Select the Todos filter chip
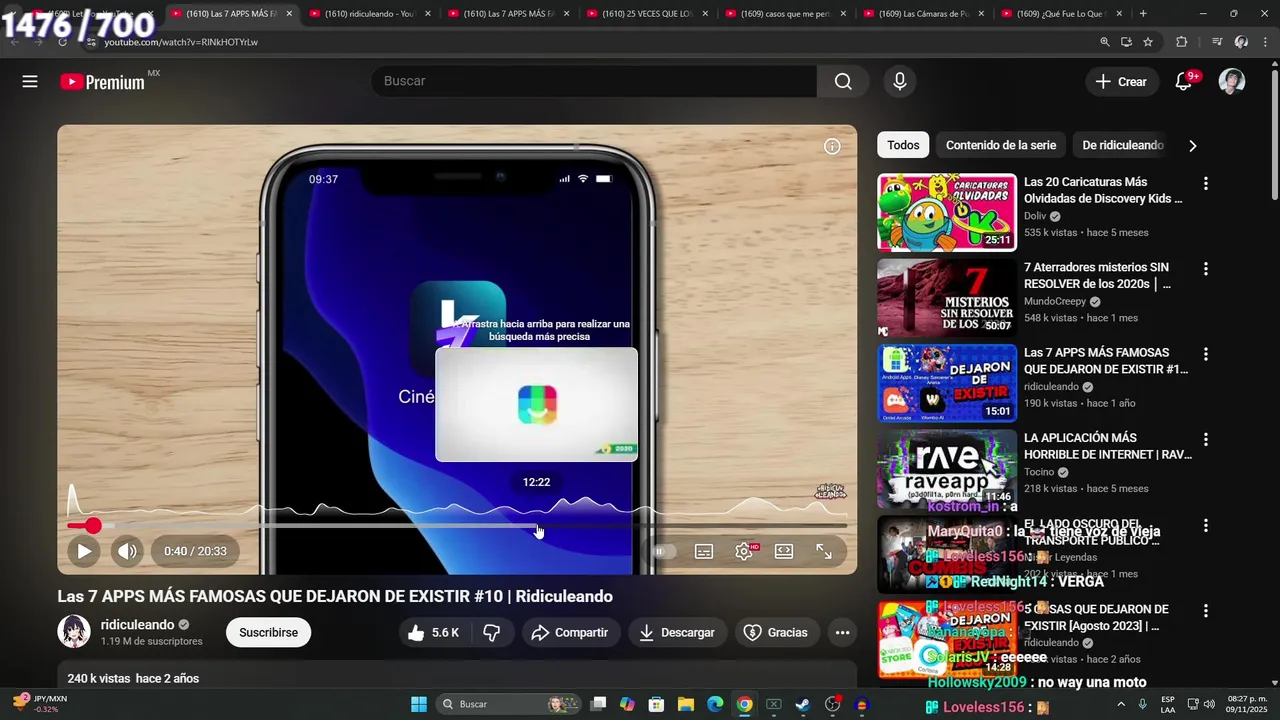Viewport: 1280px width, 720px height. (x=903, y=145)
